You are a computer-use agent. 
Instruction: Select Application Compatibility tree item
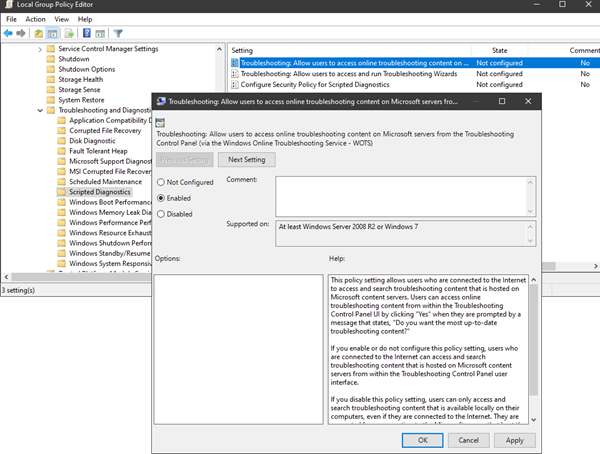click(110, 120)
